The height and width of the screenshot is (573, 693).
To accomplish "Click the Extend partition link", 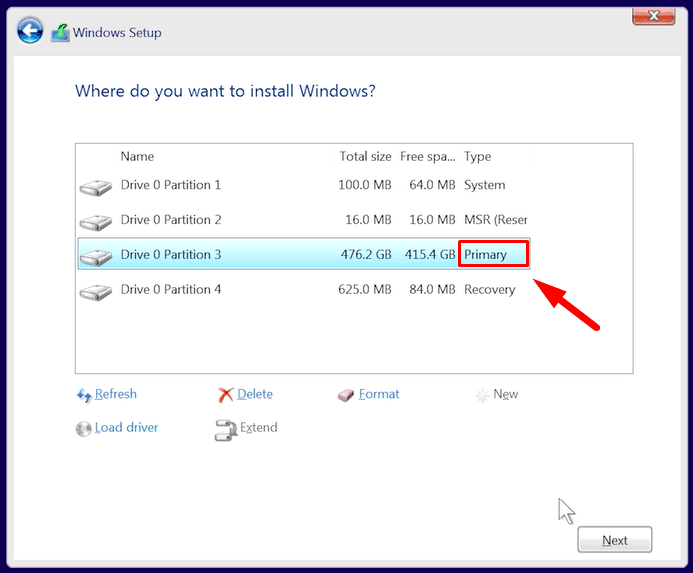I will pyautogui.click(x=259, y=428).
